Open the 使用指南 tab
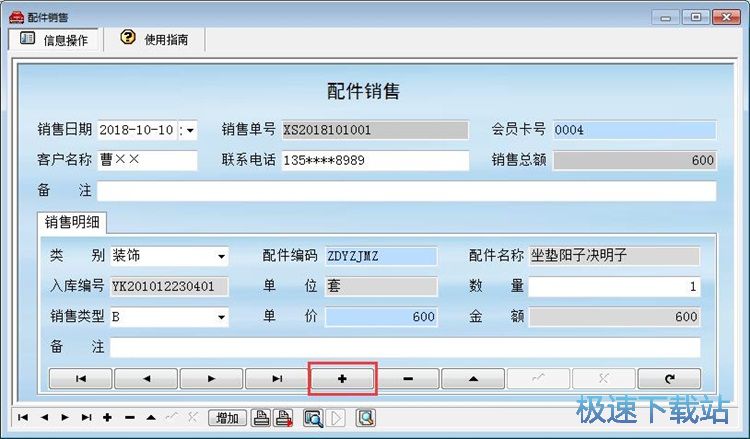The image size is (750, 439). click(154, 39)
